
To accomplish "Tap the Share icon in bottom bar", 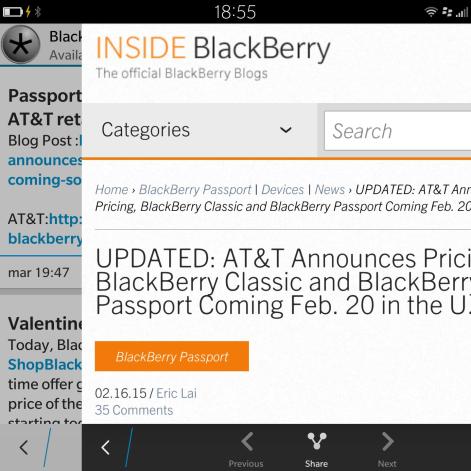I will [x=317, y=441].
